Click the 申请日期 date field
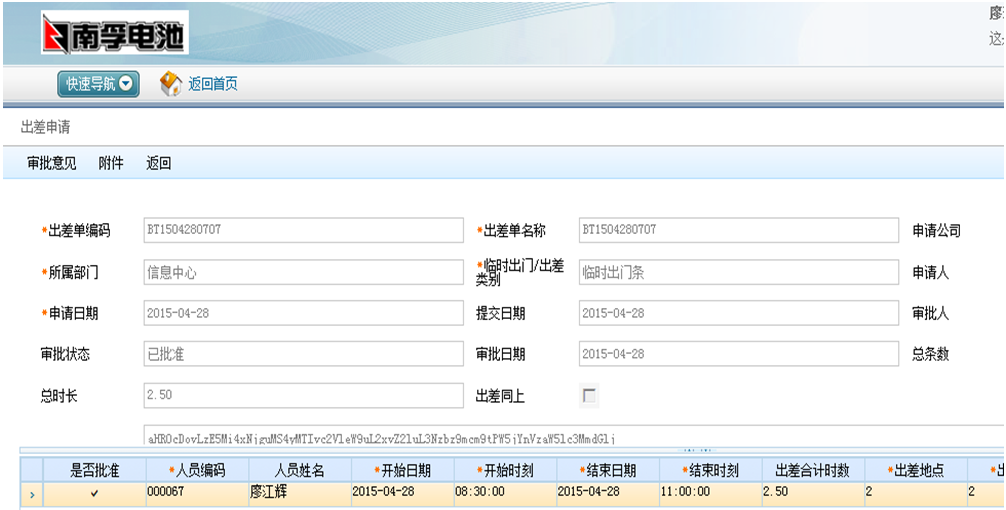1006x510 pixels. pos(303,313)
